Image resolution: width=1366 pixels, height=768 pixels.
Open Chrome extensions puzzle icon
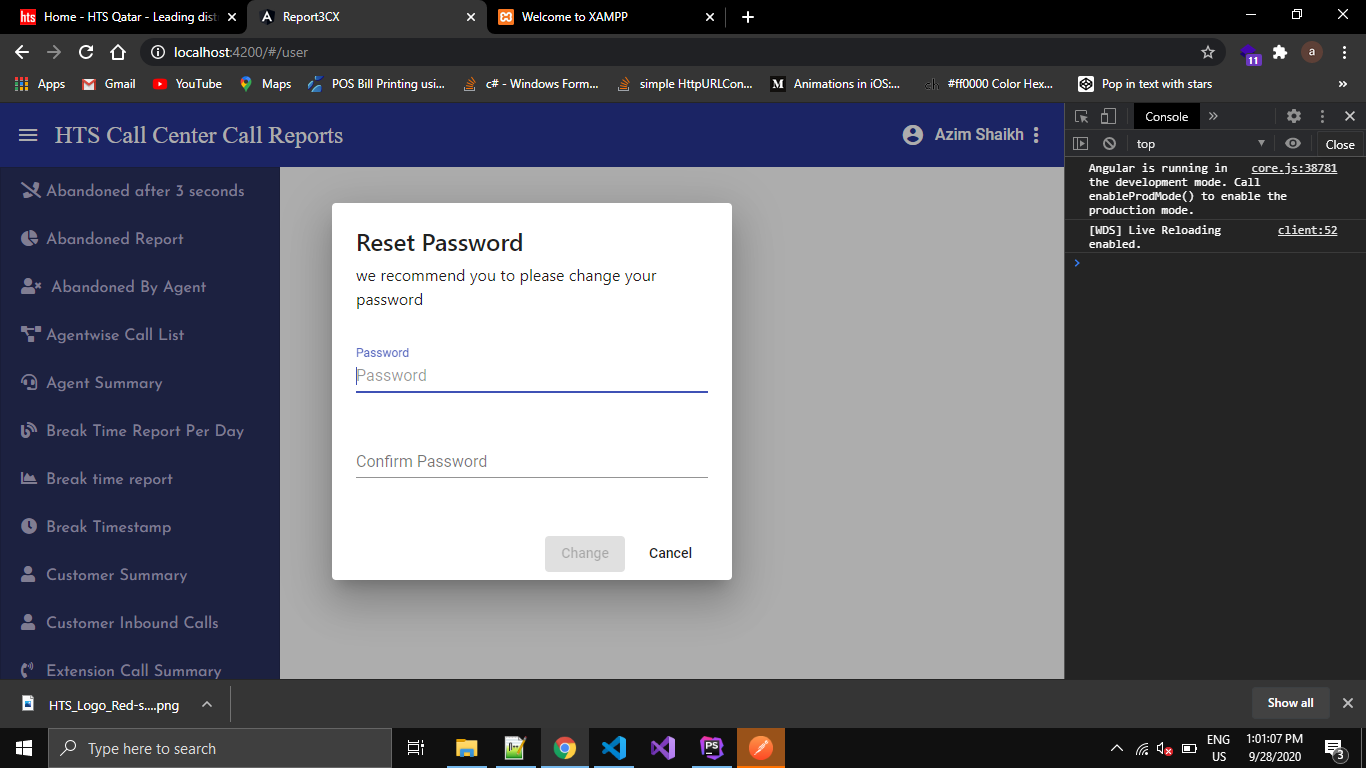pos(1279,52)
